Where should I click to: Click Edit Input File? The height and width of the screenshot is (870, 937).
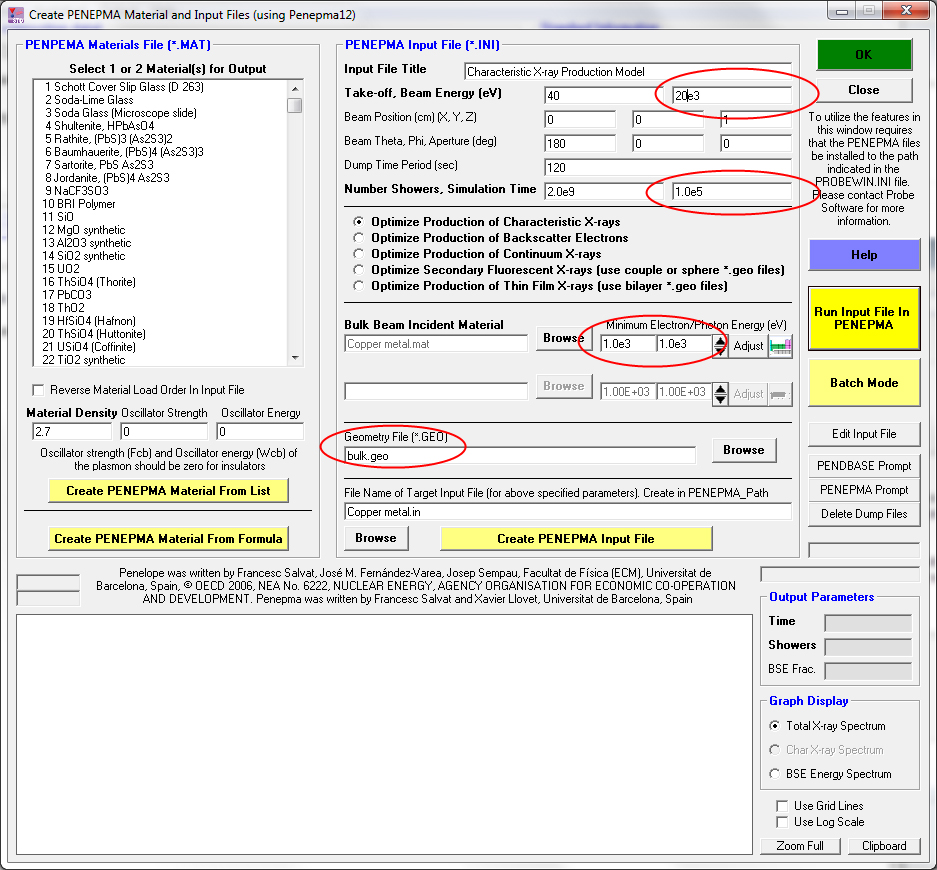864,434
